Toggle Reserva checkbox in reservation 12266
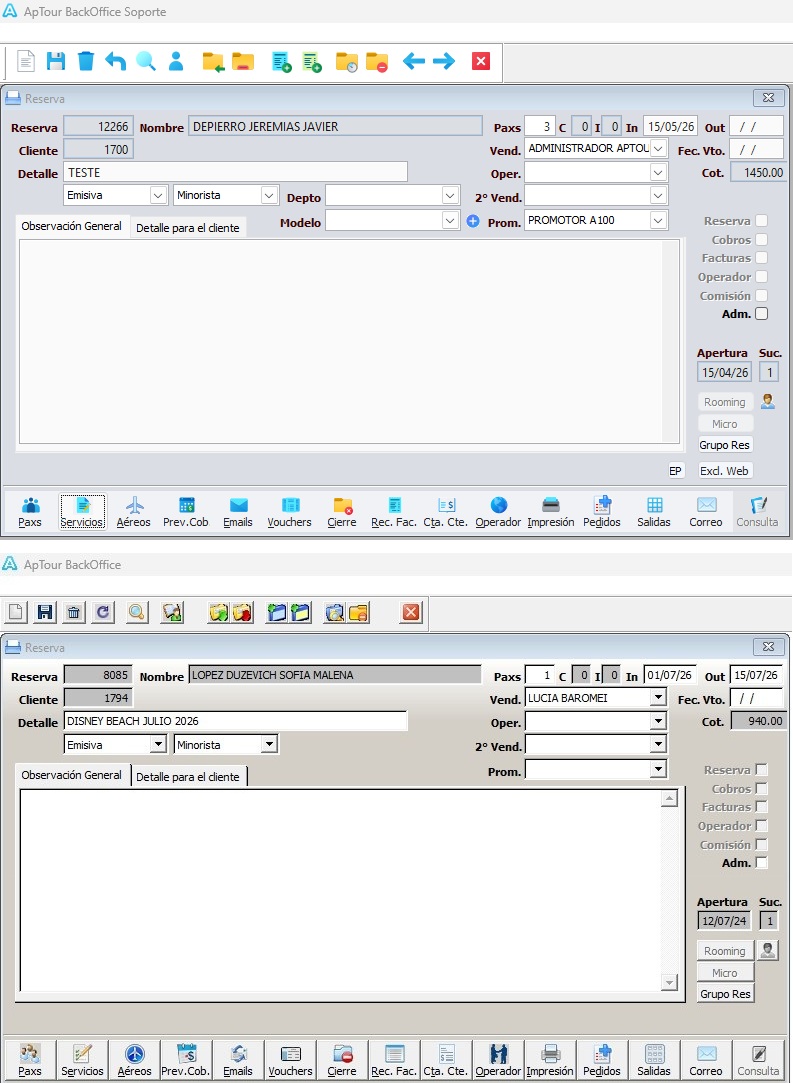 (x=761, y=221)
